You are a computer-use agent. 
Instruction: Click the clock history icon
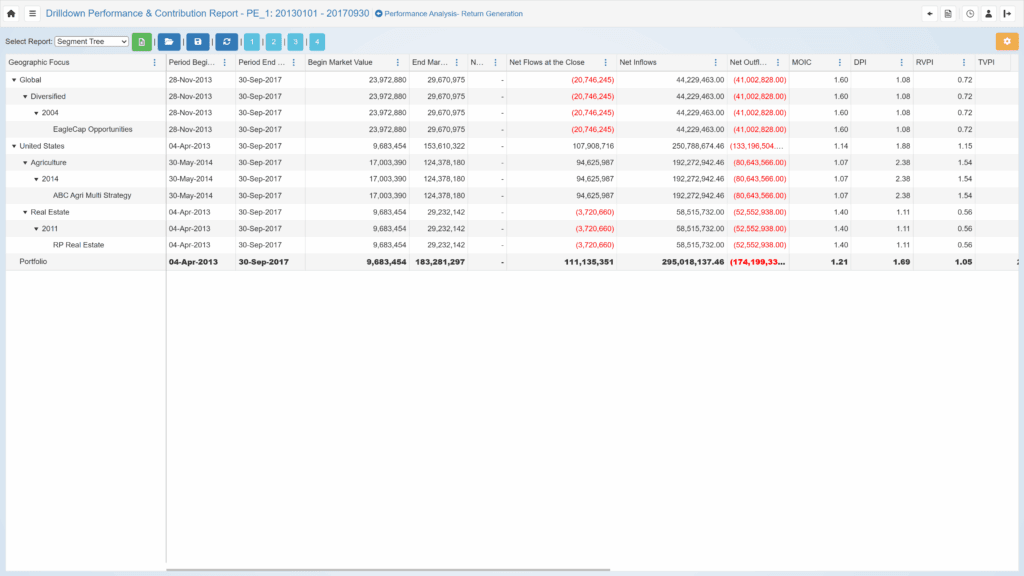pos(970,14)
